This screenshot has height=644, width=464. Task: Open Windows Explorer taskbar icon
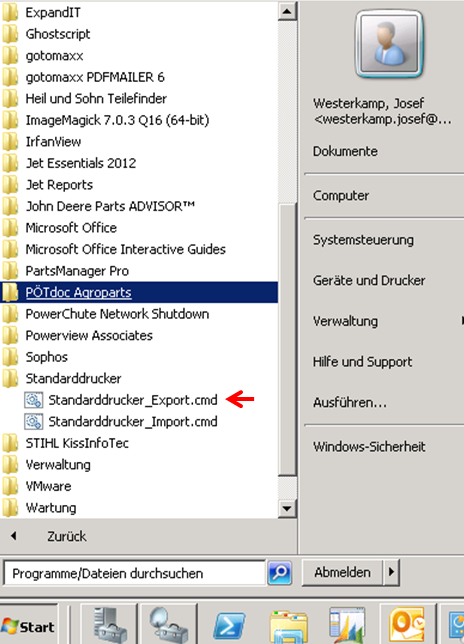pyautogui.click(x=288, y=626)
